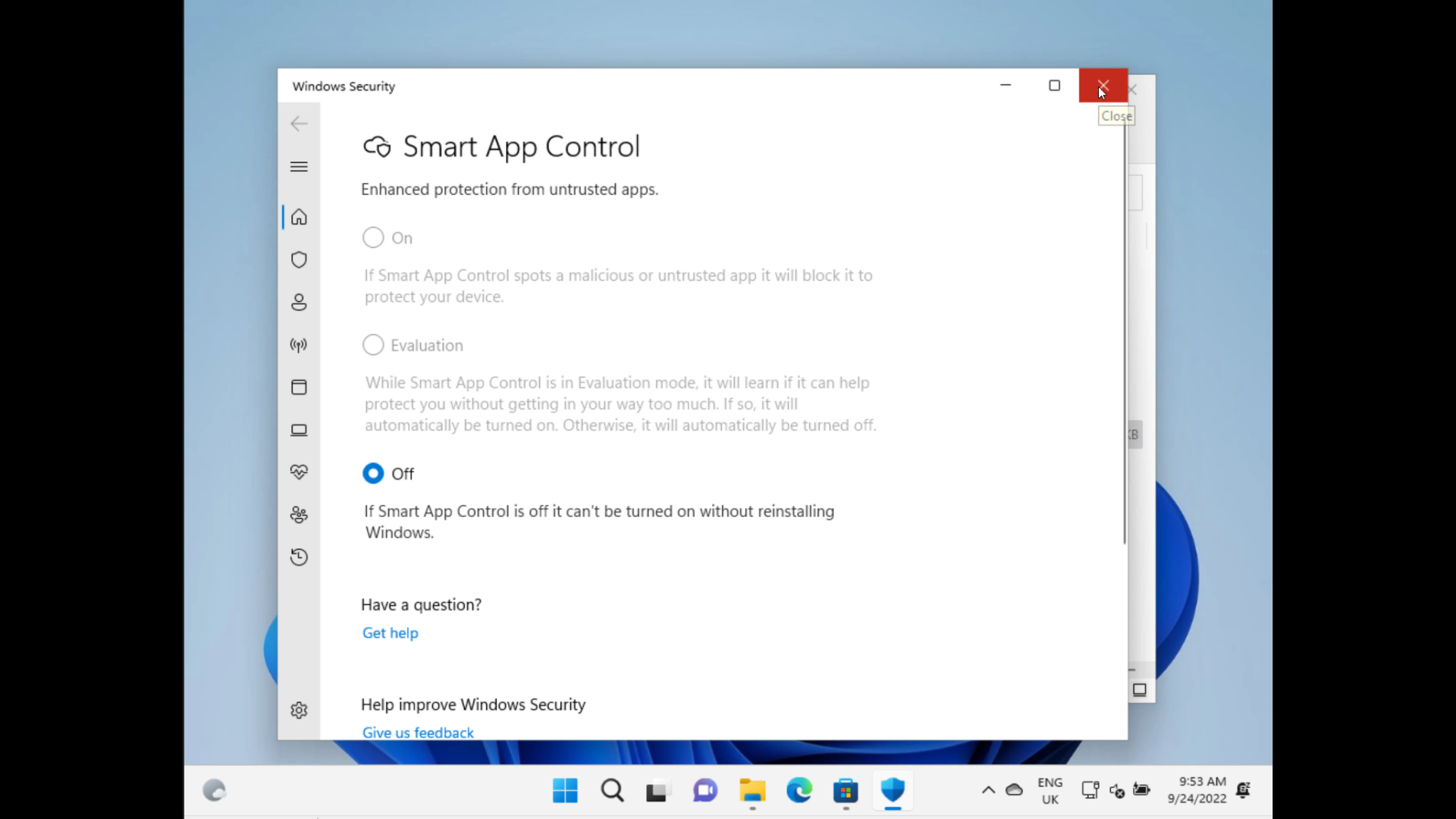Open the Home section in sidebar
Viewport: 1456px width, 819px height.
click(299, 218)
